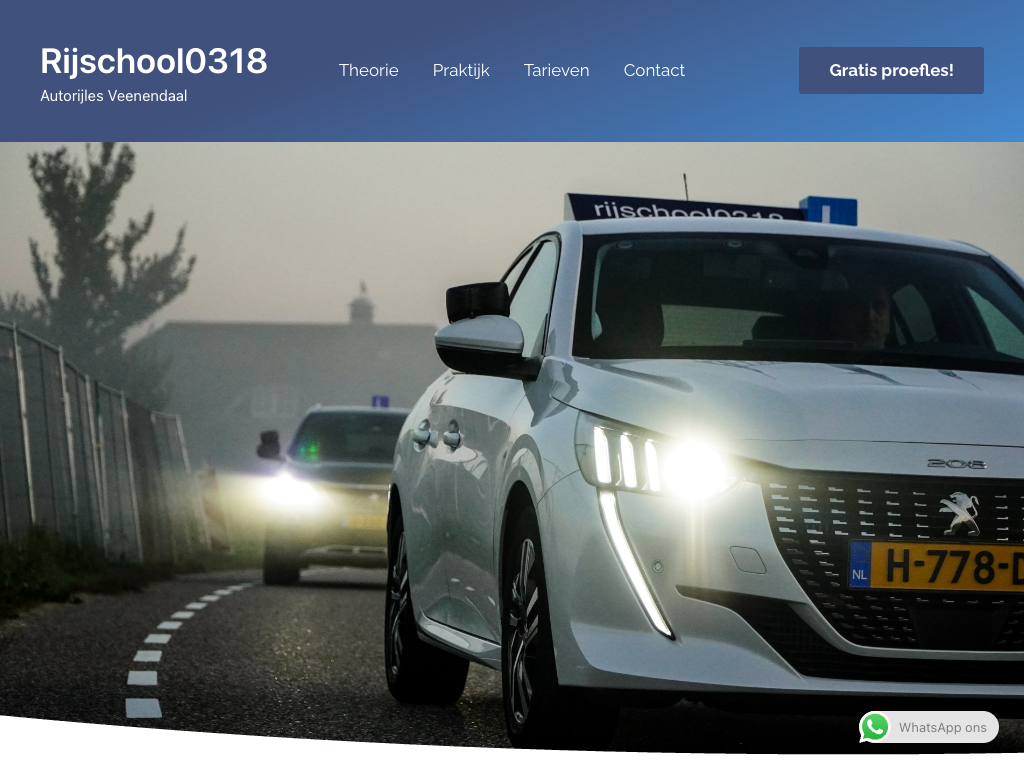Image resolution: width=1024 pixels, height=768 pixels.
Task: Go to the Tarieven page
Action: click(556, 71)
